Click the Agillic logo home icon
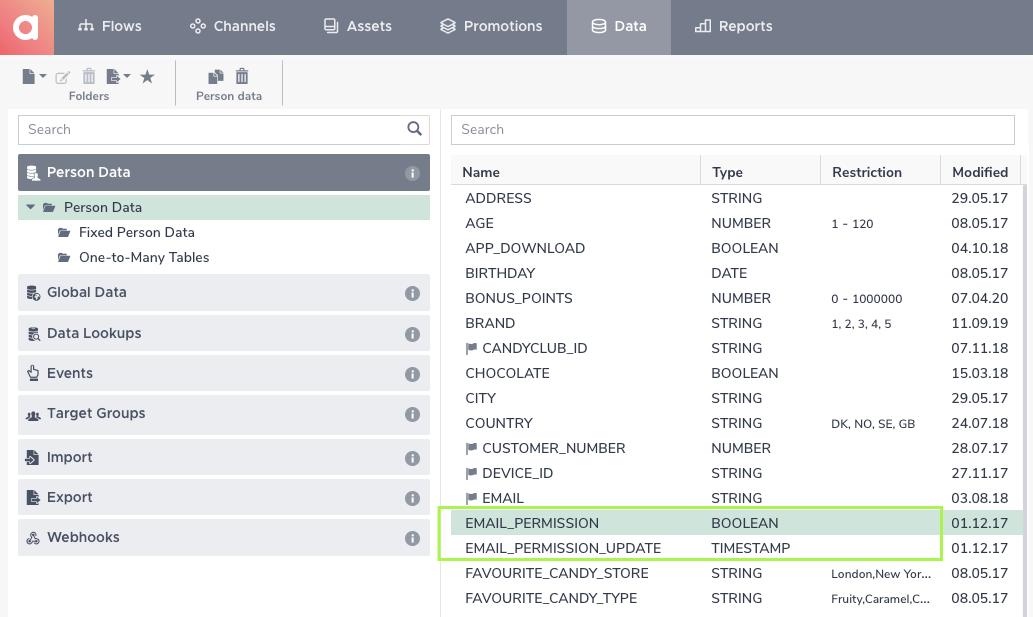The width and height of the screenshot is (1033, 617). [x=26, y=27]
